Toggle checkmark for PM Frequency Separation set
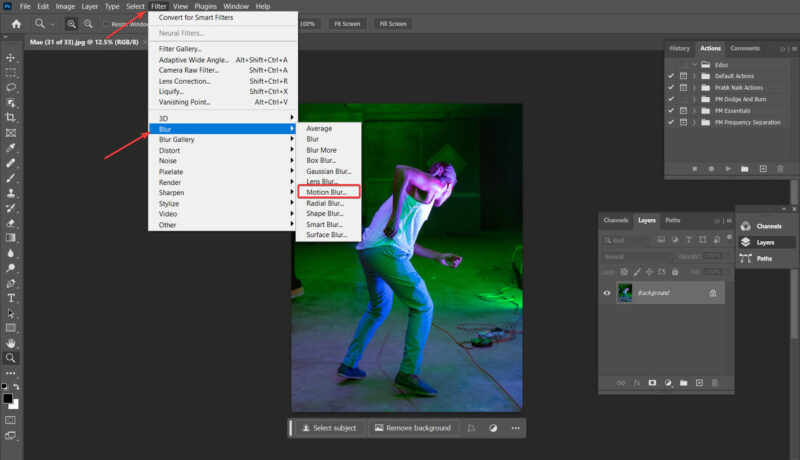This screenshot has width=800, height=460. pyautogui.click(x=671, y=122)
